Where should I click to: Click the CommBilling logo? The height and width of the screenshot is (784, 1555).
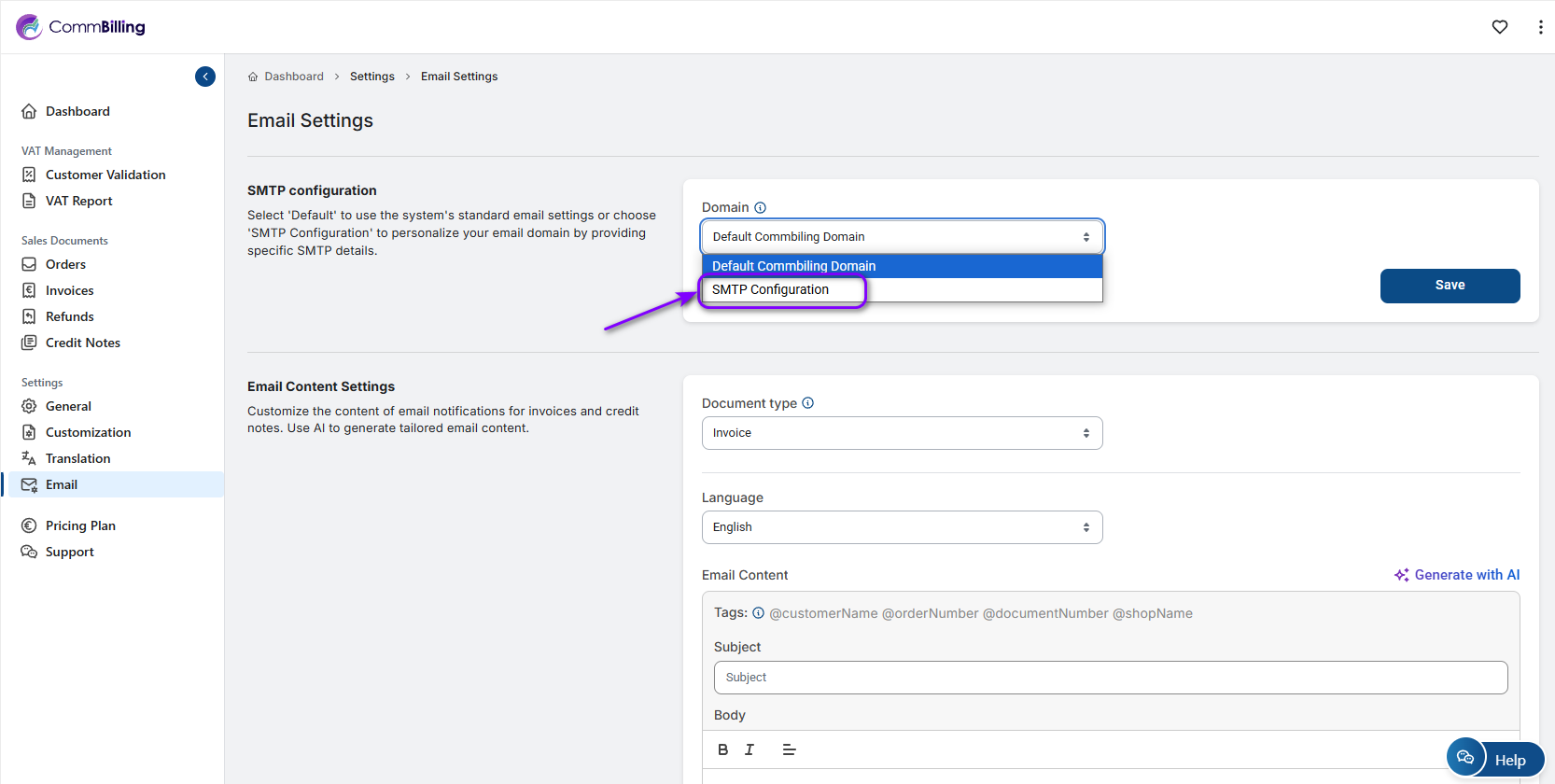pyautogui.click(x=81, y=27)
